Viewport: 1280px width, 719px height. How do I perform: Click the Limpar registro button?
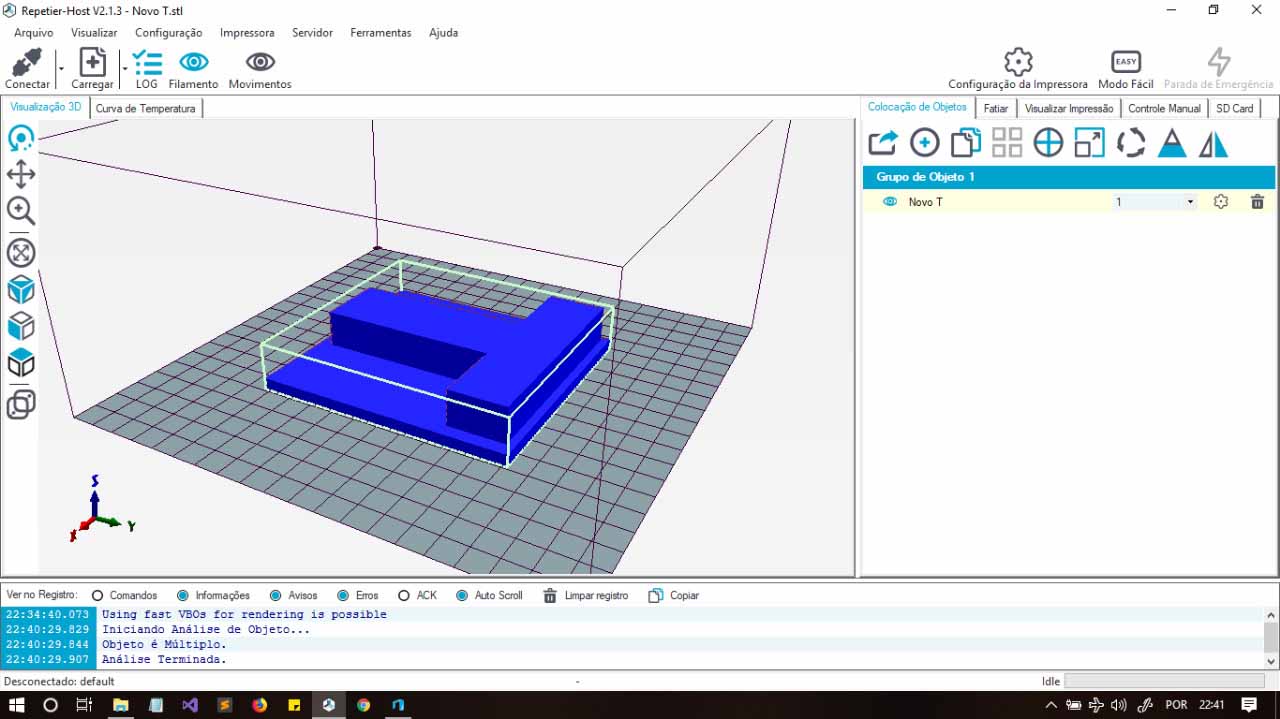click(586, 596)
